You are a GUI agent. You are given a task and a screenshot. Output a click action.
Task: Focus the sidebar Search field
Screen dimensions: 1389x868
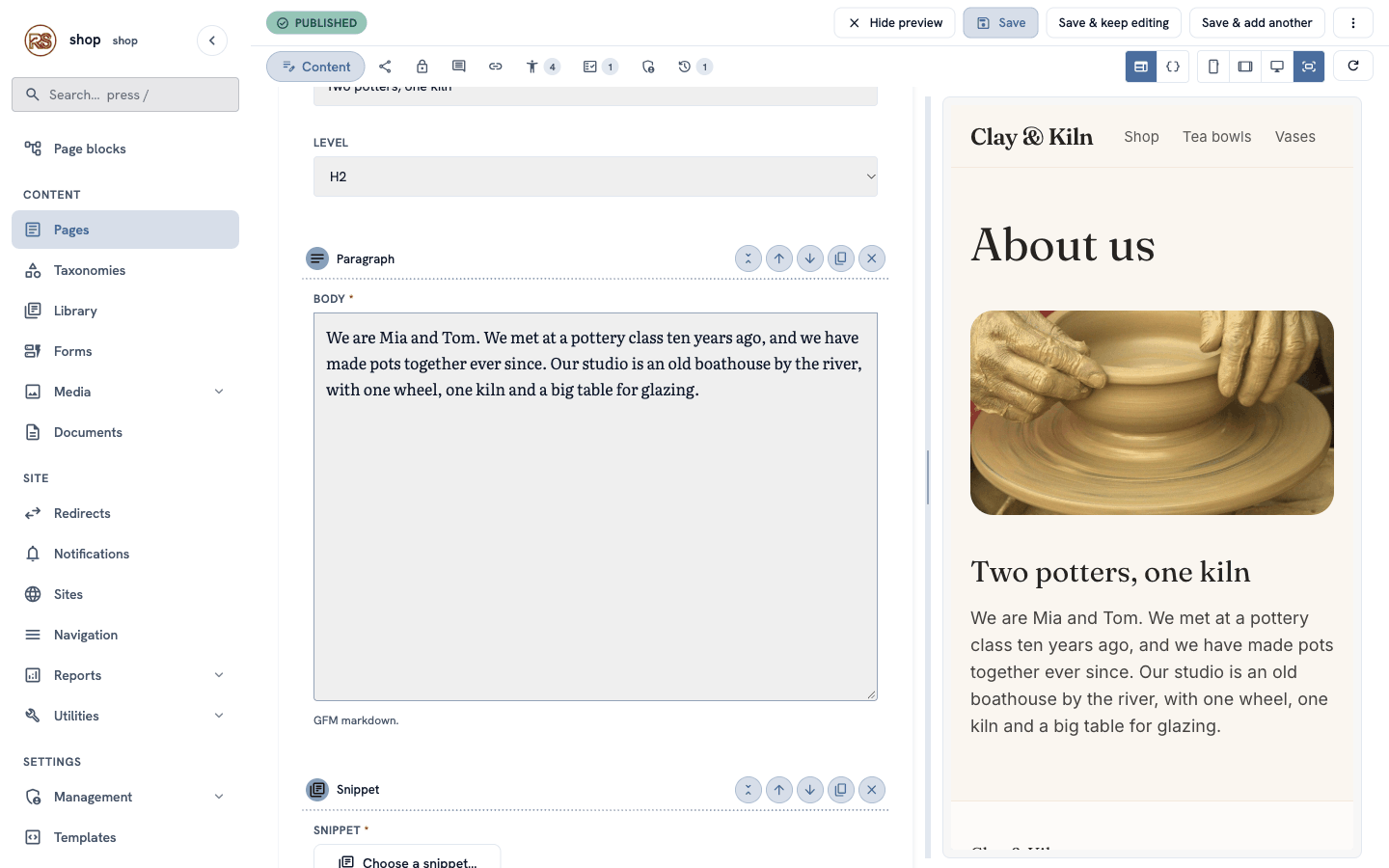click(x=125, y=95)
